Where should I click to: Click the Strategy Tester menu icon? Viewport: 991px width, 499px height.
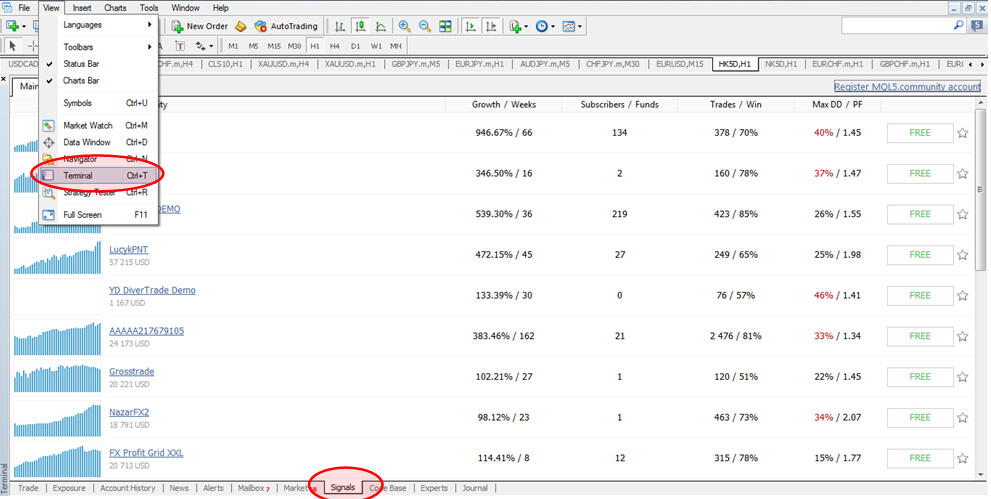tap(49, 193)
